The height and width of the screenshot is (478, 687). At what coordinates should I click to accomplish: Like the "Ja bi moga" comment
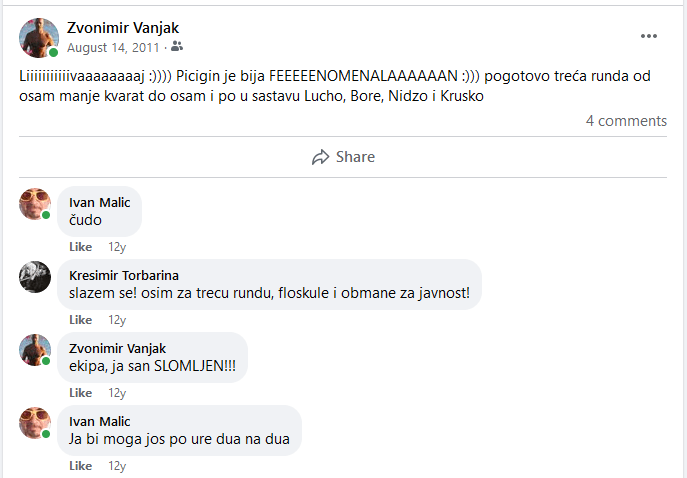click(x=80, y=466)
